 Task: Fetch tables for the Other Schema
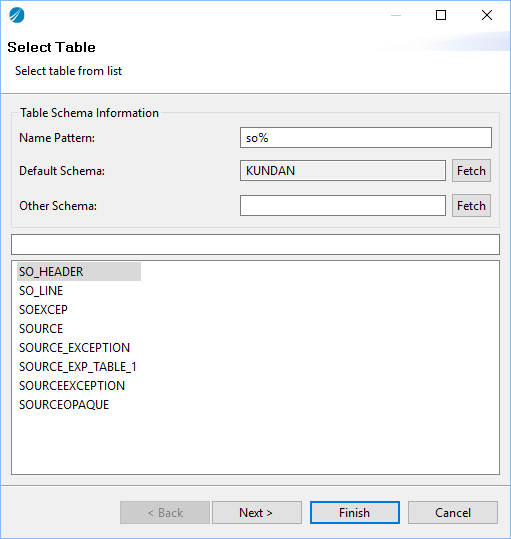tap(471, 206)
